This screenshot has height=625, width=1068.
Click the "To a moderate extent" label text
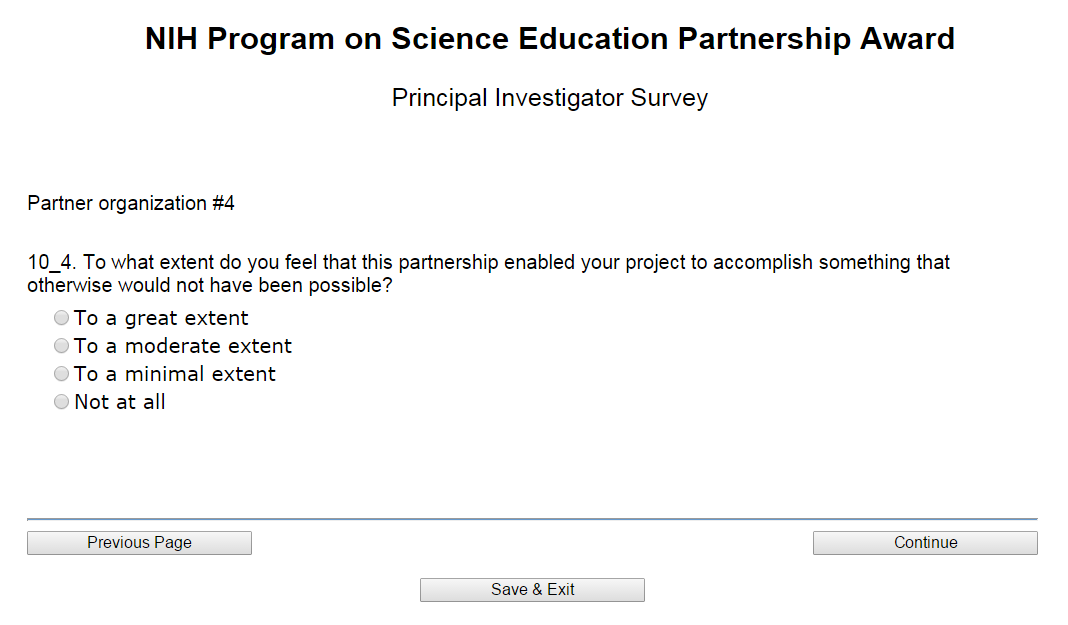tap(183, 346)
